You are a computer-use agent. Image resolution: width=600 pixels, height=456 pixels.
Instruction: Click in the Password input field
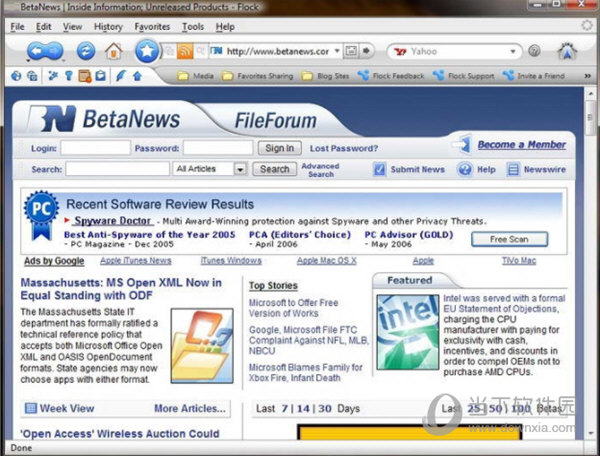(218, 148)
